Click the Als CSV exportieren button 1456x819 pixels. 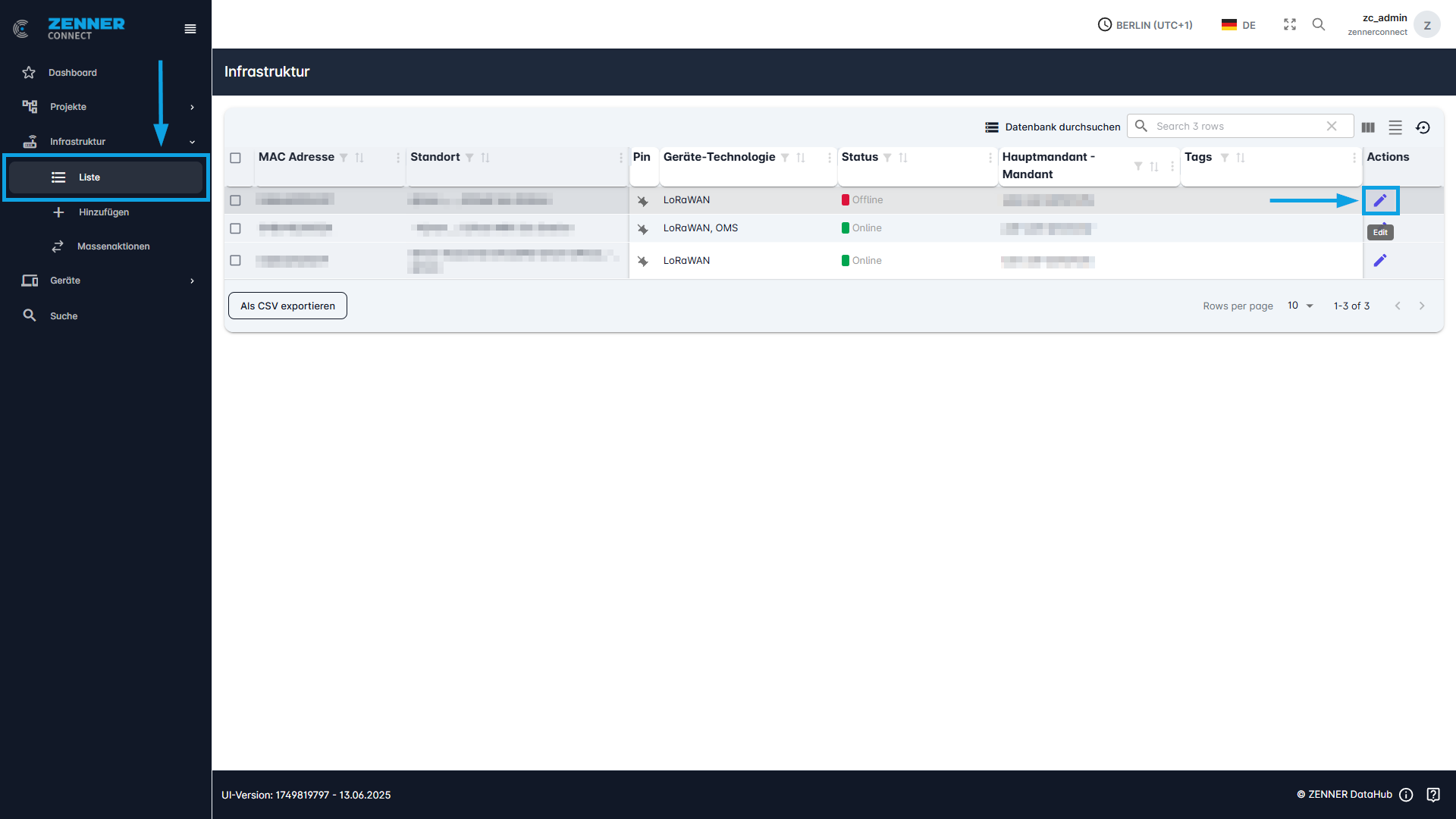tap(287, 306)
